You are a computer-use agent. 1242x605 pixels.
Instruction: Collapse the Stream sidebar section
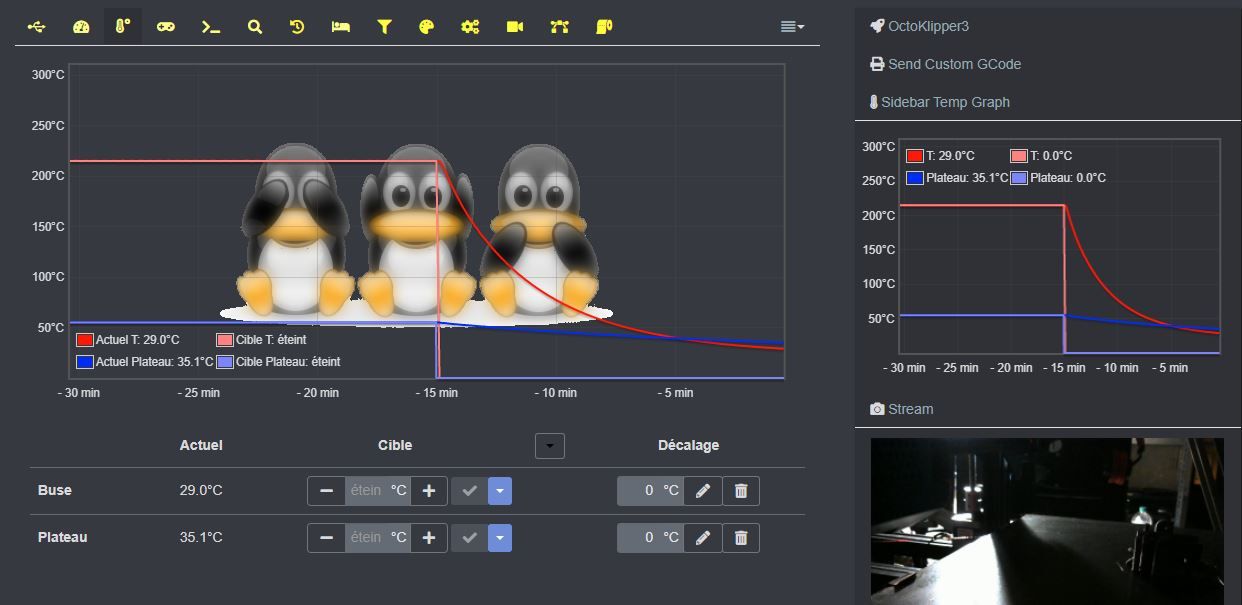pyautogui.click(x=910, y=409)
